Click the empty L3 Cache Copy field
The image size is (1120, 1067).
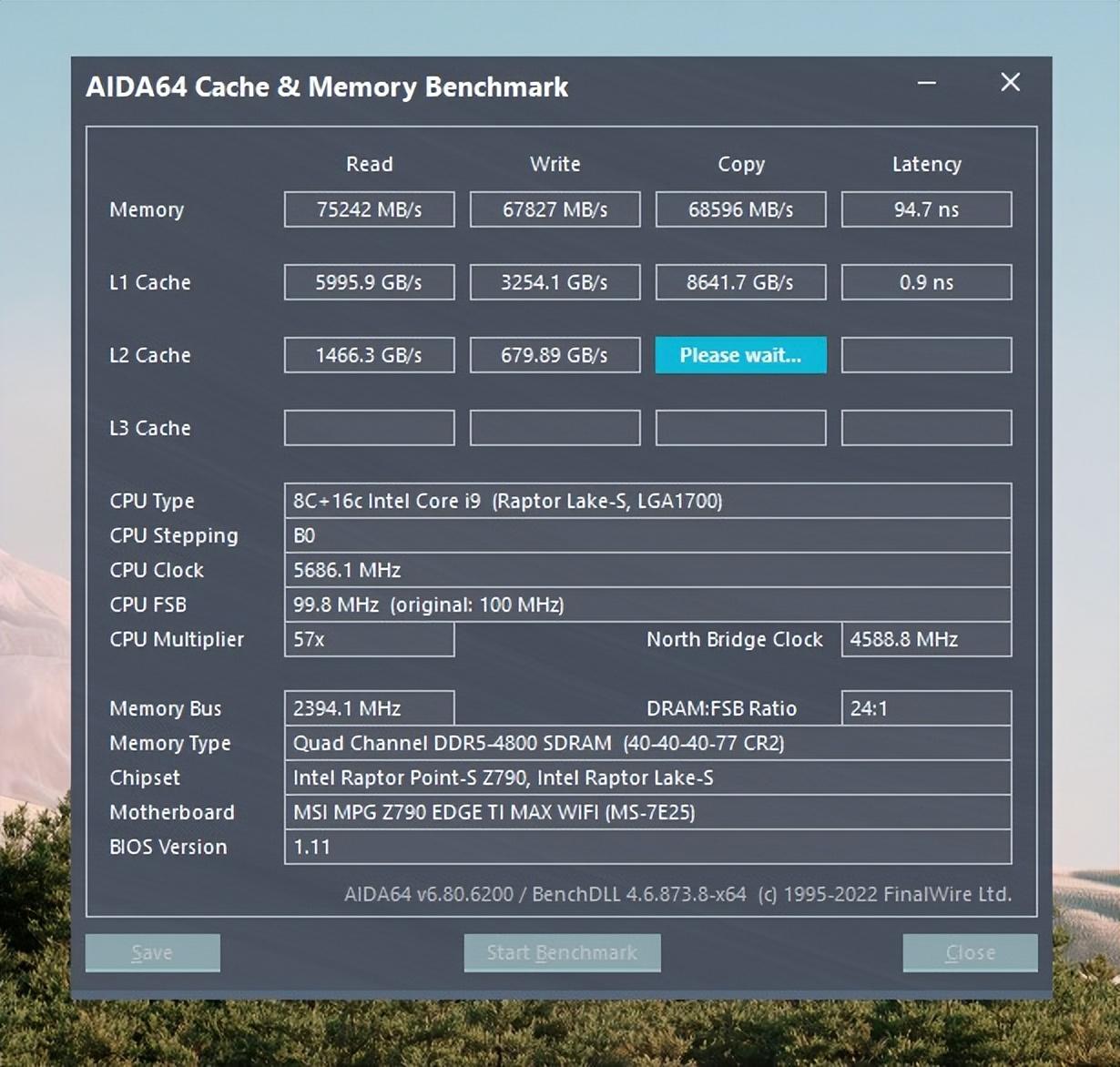point(741,428)
